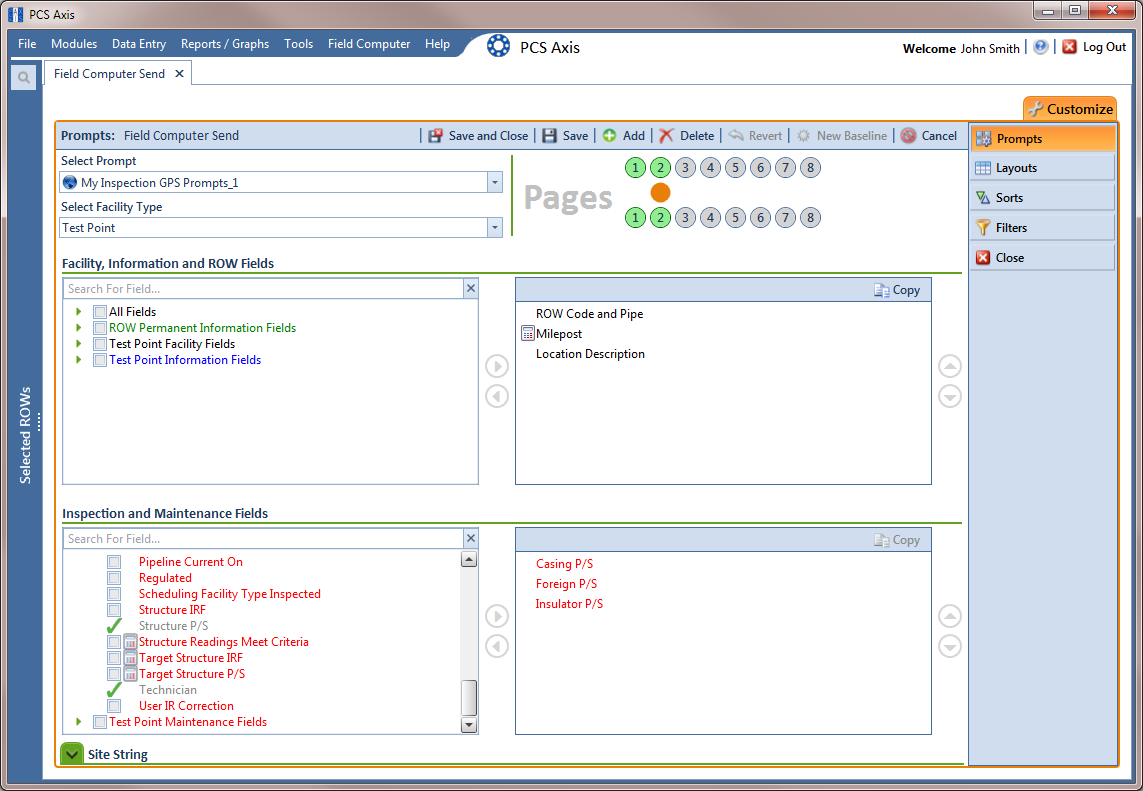Click the move-left arrow beside Facility fields tree
This screenshot has width=1143, height=791.
tap(497, 397)
